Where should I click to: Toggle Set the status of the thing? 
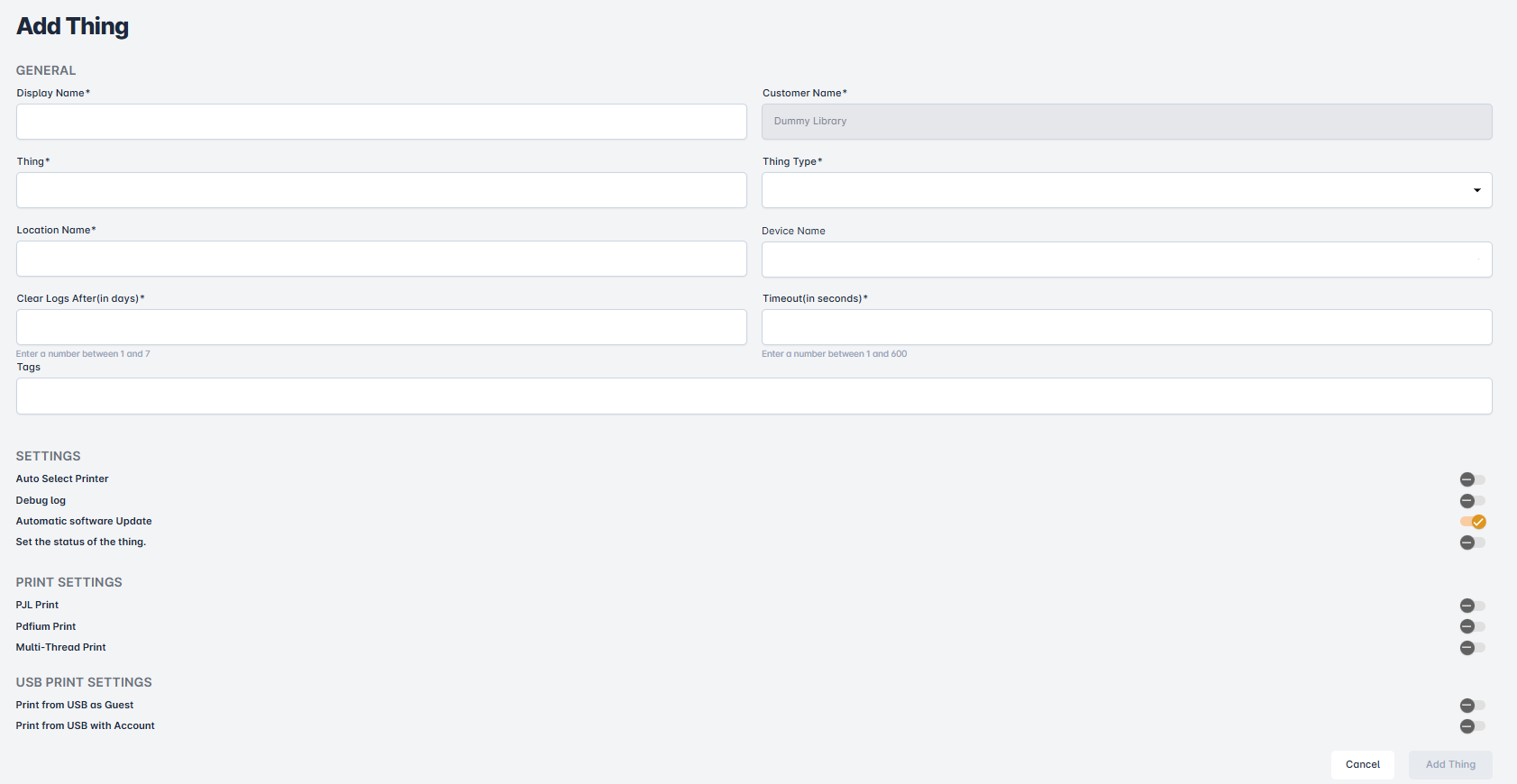(x=1472, y=542)
